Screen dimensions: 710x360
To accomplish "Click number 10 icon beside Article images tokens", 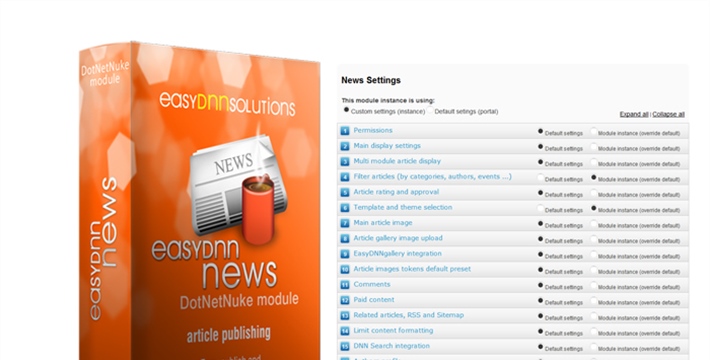I will (x=345, y=269).
